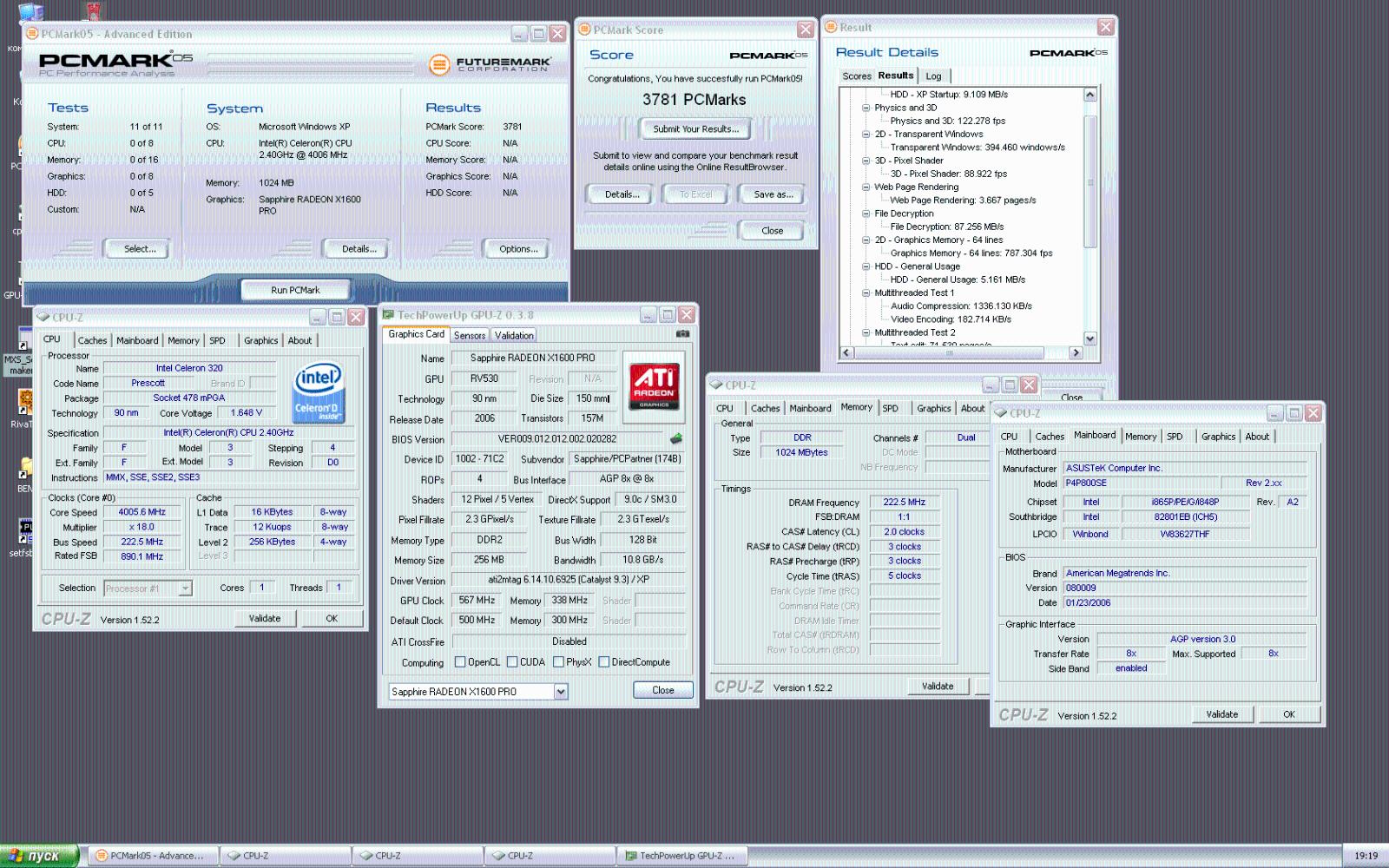Click the scroll-up arrow in the Result tree
Image resolution: width=1389 pixels, height=868 pixels.
(1090, 95)
